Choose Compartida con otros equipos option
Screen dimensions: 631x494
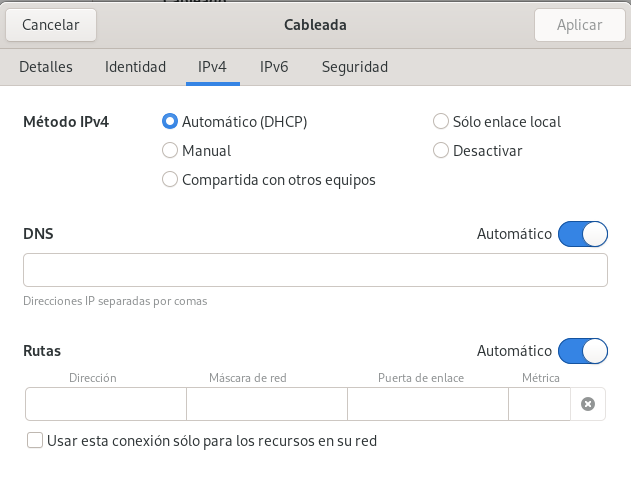[170, 180]
